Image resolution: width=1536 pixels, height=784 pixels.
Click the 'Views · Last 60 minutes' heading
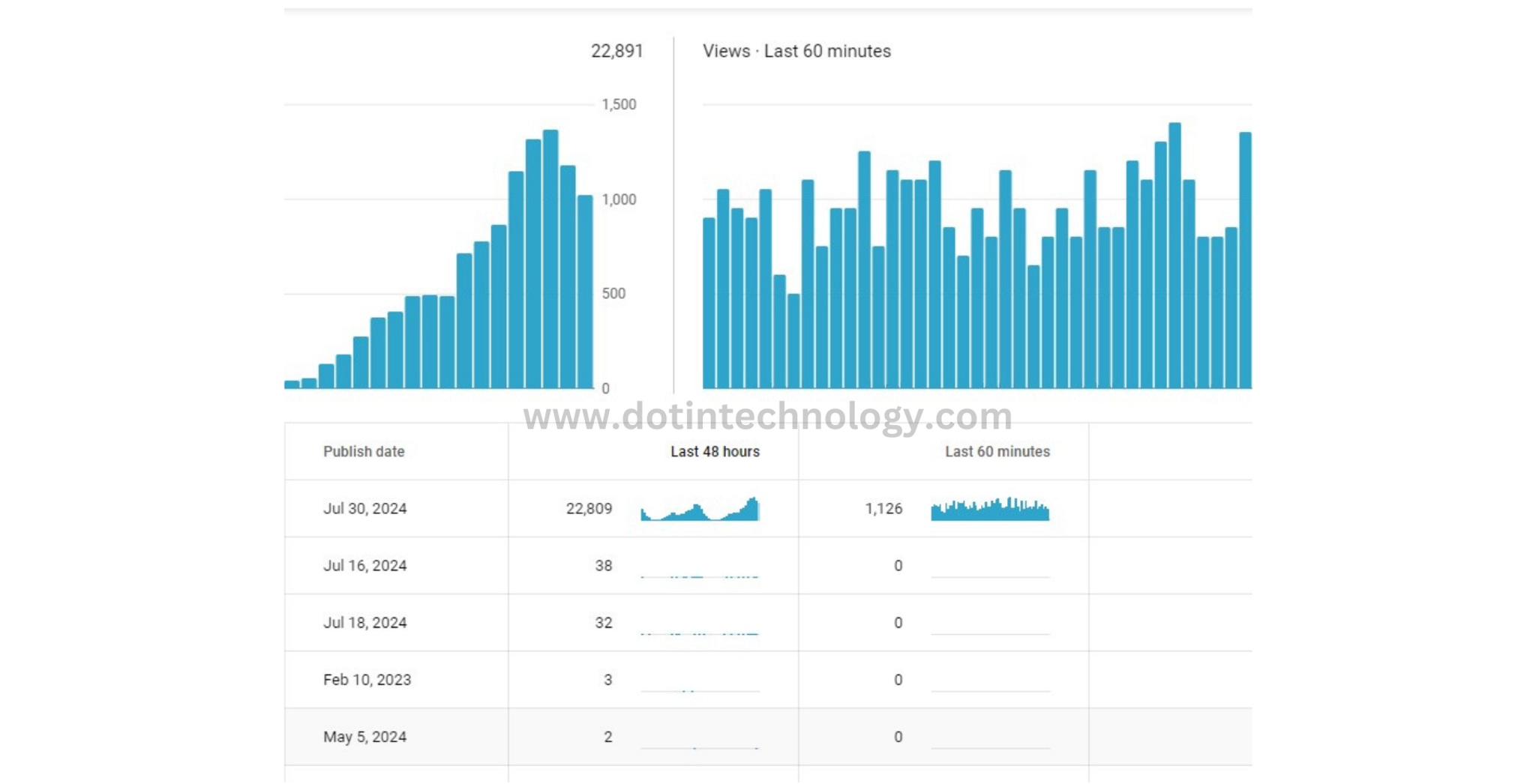coord(796,51)
